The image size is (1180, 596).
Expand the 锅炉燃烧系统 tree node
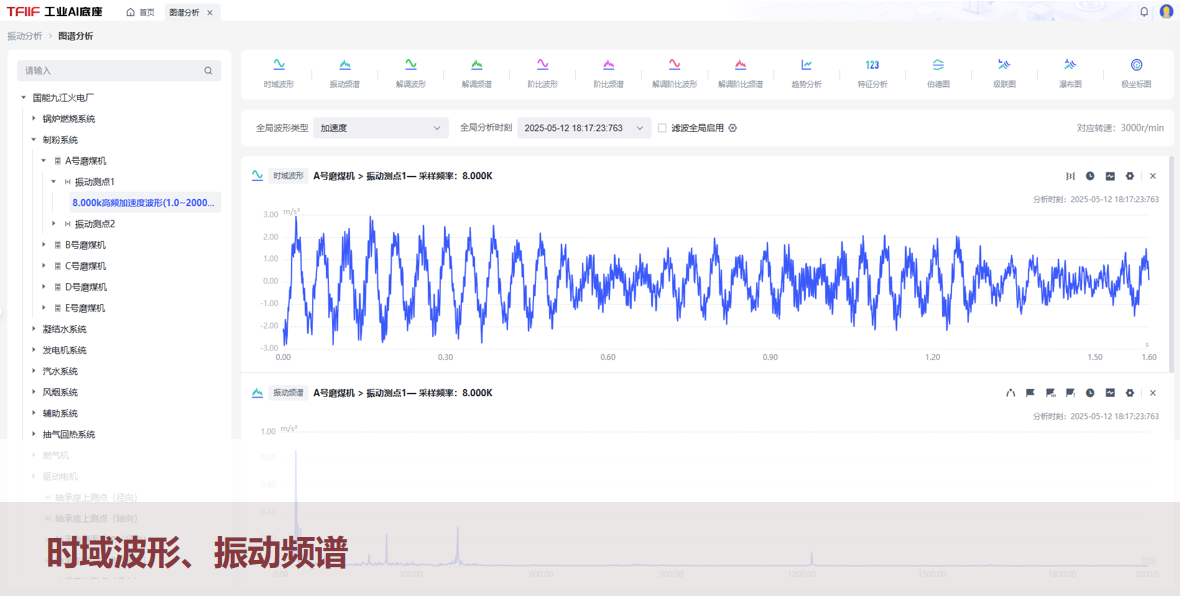click(33, 119)
